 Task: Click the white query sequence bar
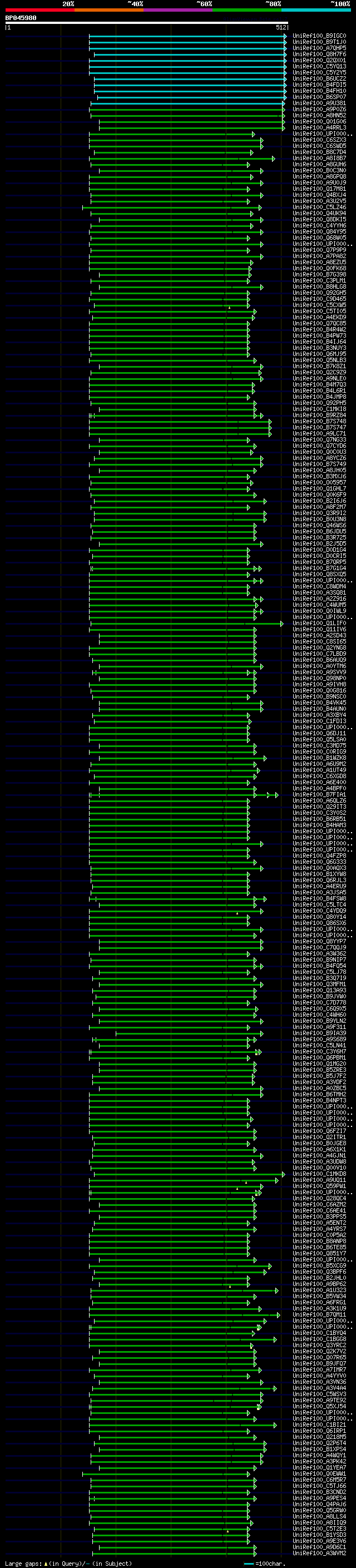click(x=147, y=23)
